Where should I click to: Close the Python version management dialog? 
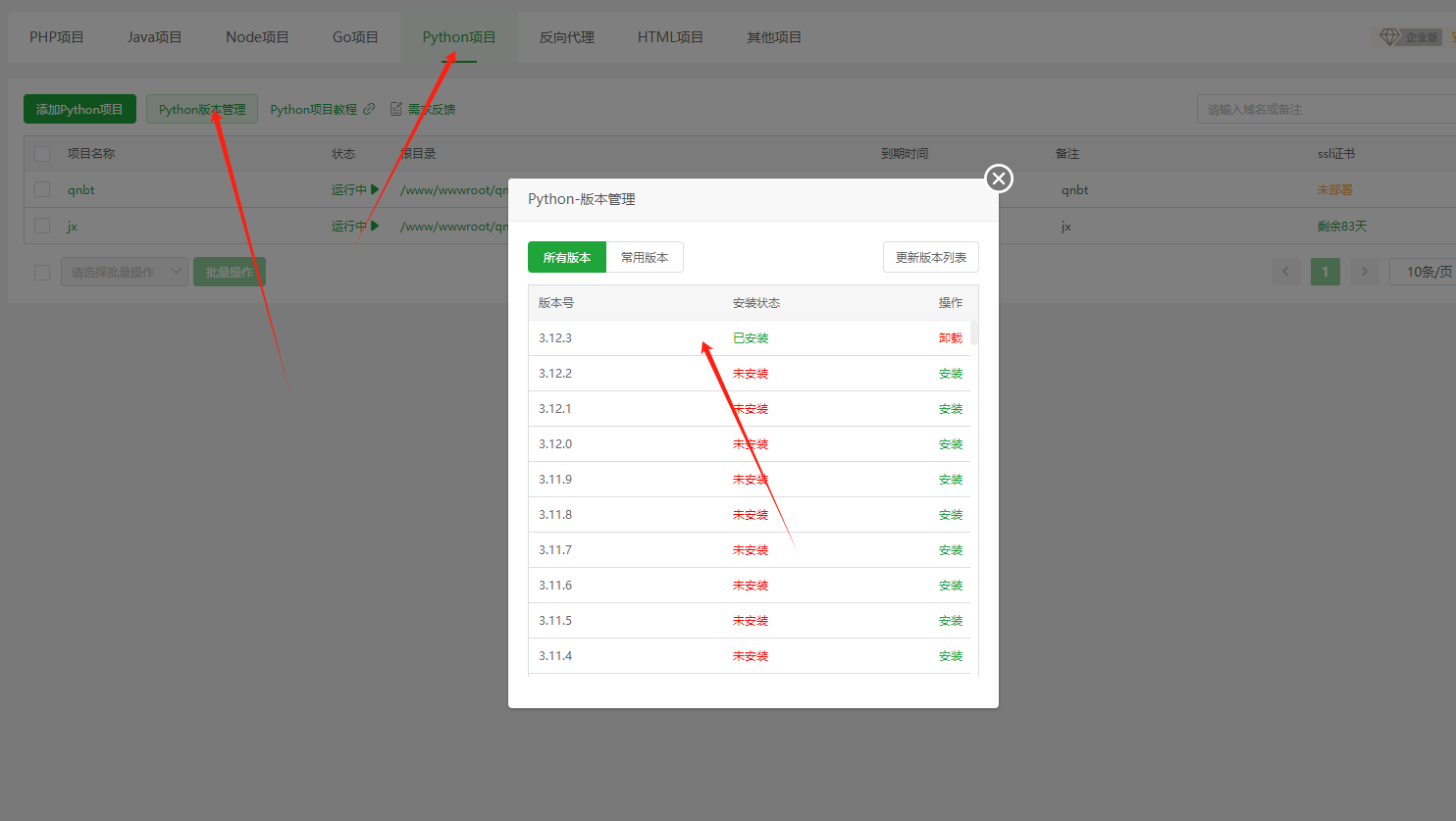point(999,179)
